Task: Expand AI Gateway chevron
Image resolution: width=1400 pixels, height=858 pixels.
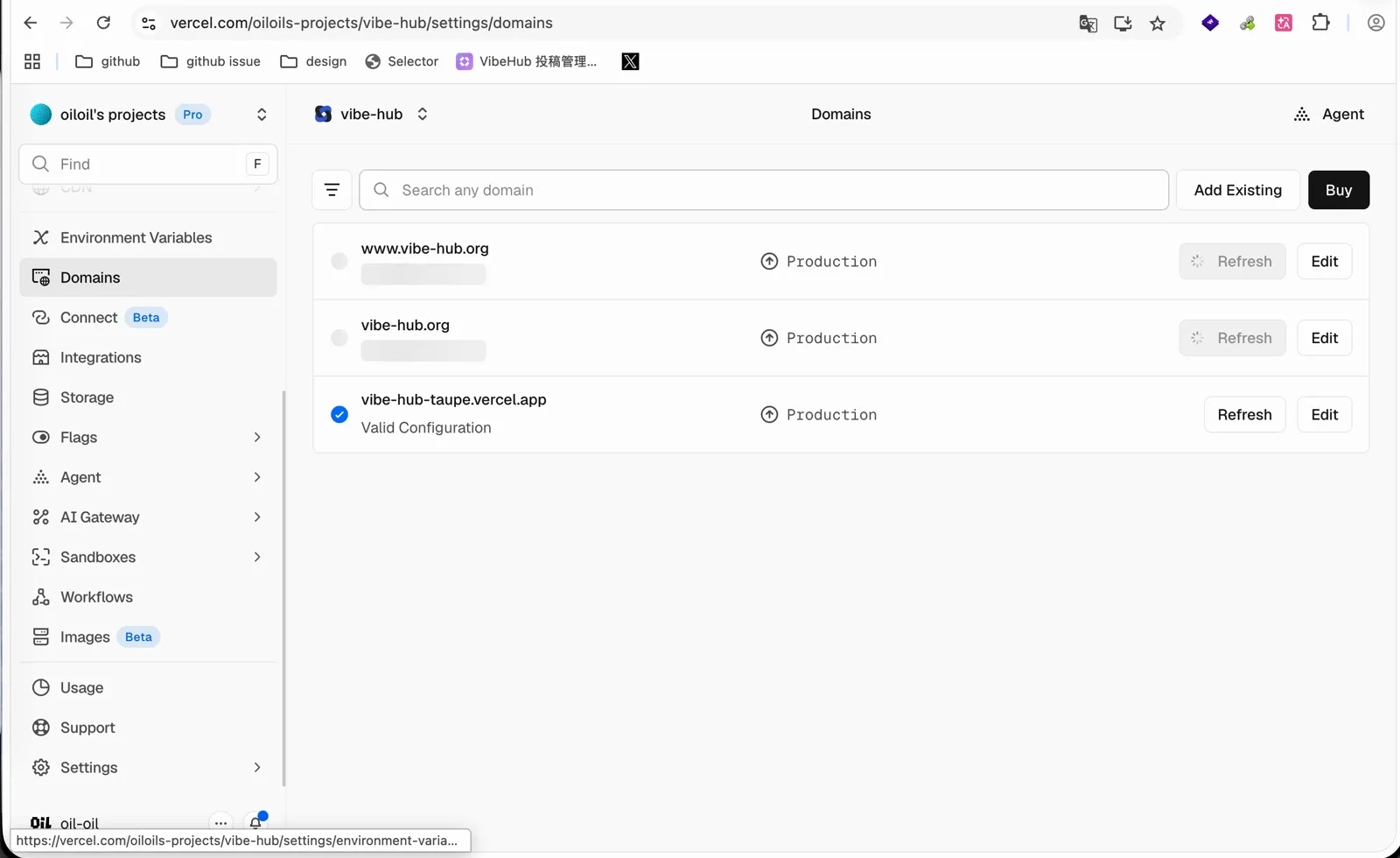Action: point(257,517)
